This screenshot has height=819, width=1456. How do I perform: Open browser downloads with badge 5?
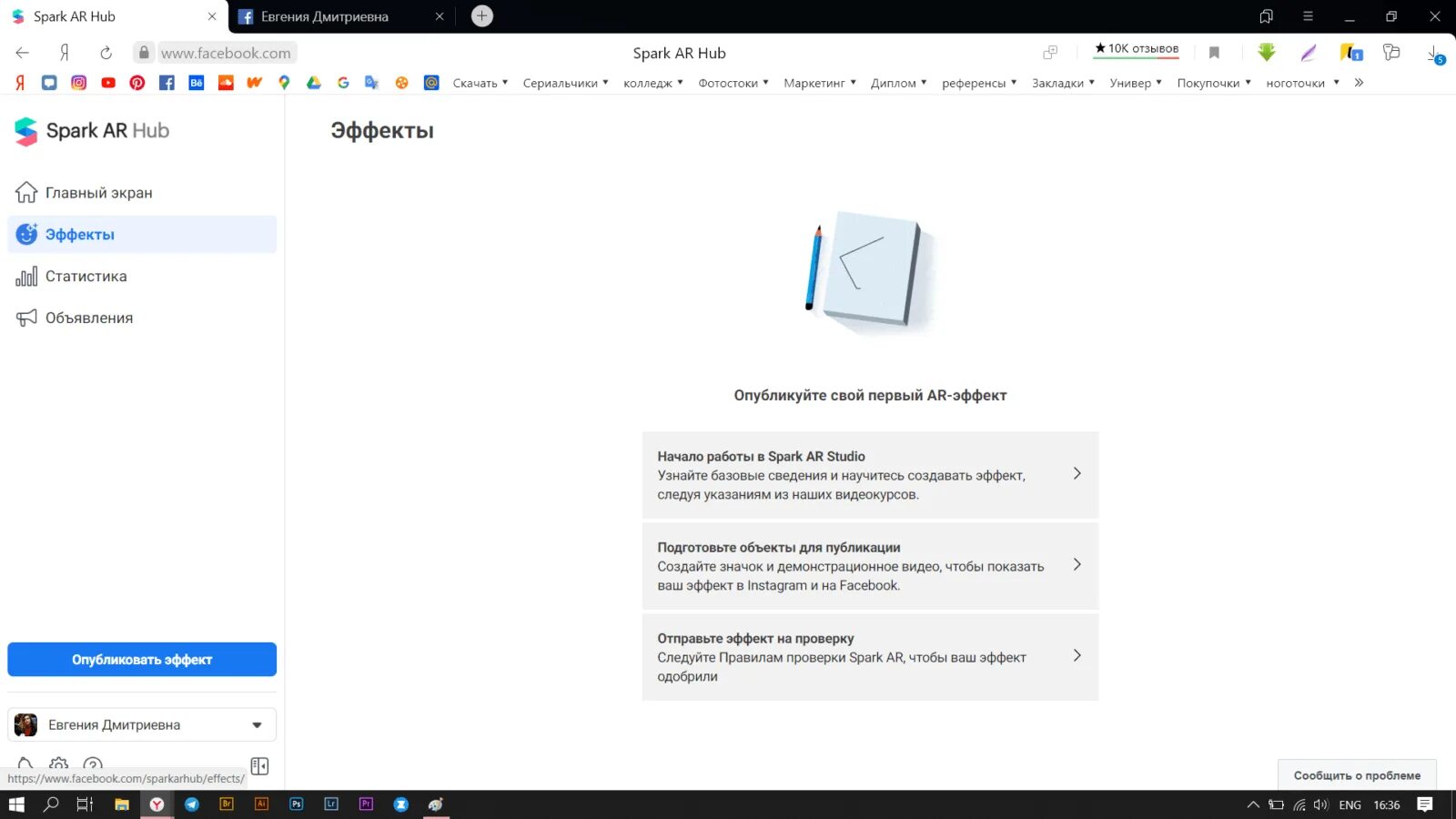tap(1435, 55)
